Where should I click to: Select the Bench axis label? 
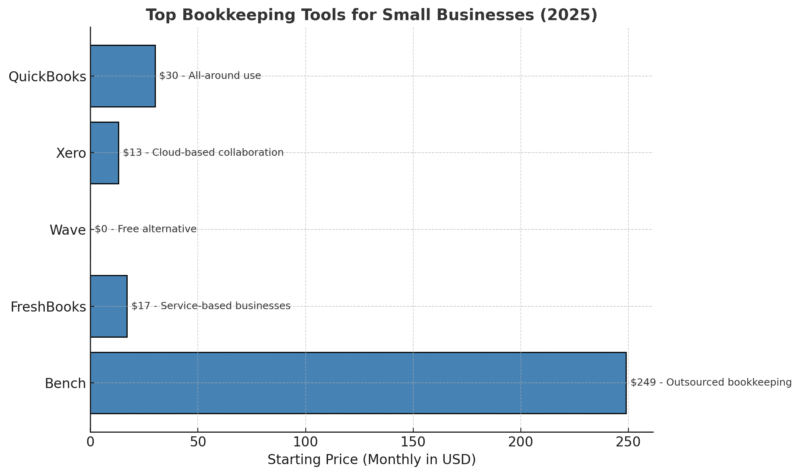tap(65, 383)
